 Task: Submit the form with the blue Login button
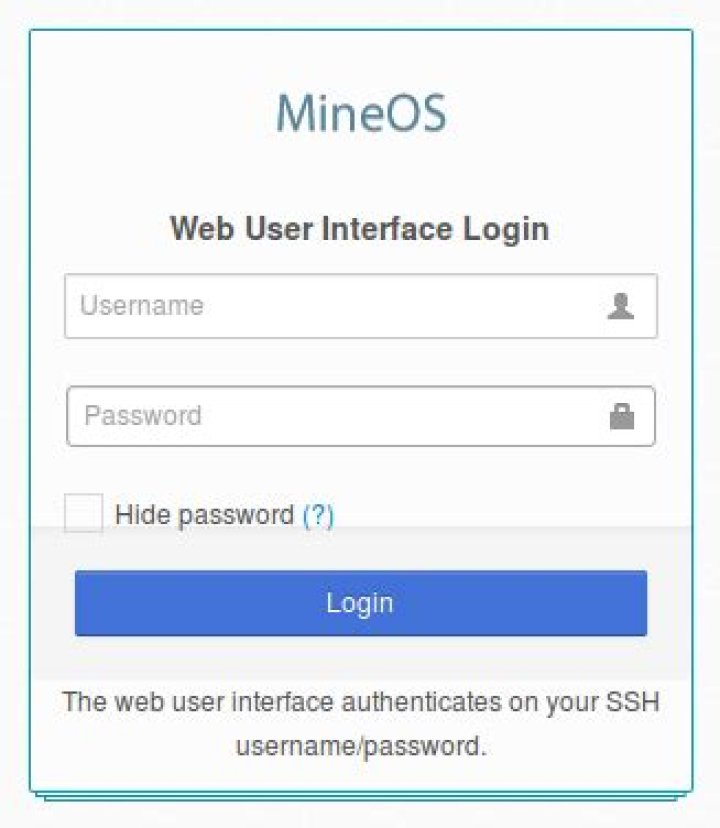(x=361, y=603)
